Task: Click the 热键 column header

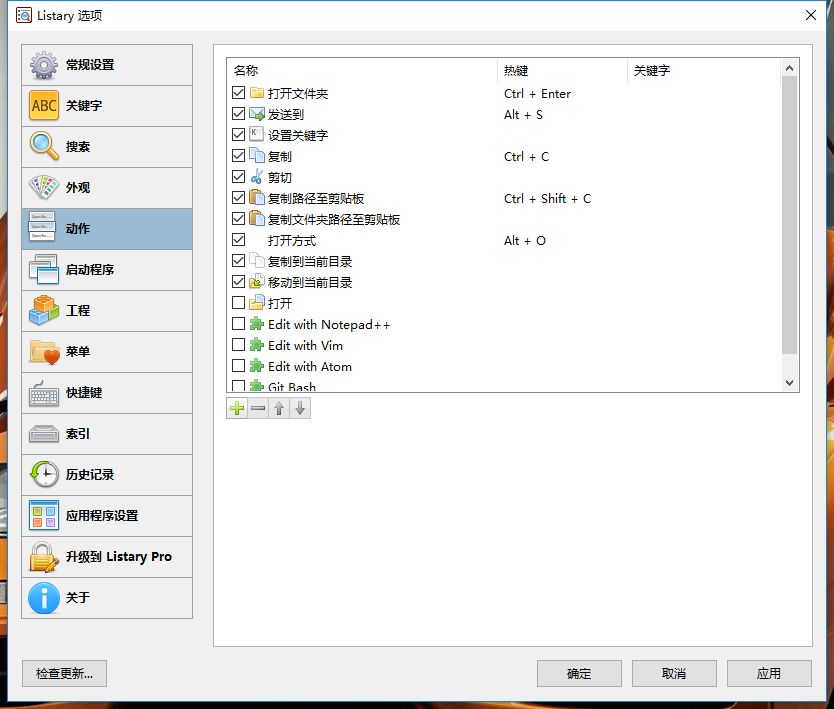Action: click(563, 70)
